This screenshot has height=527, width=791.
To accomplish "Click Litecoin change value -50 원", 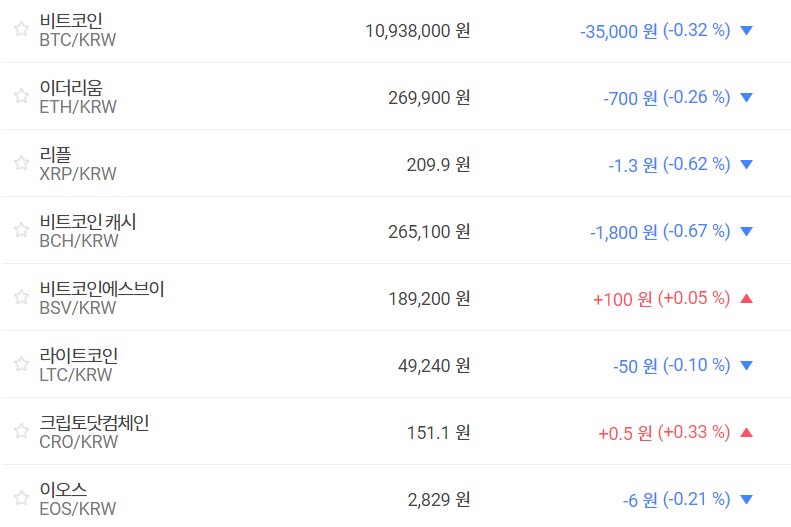I will tap(632, 365).
